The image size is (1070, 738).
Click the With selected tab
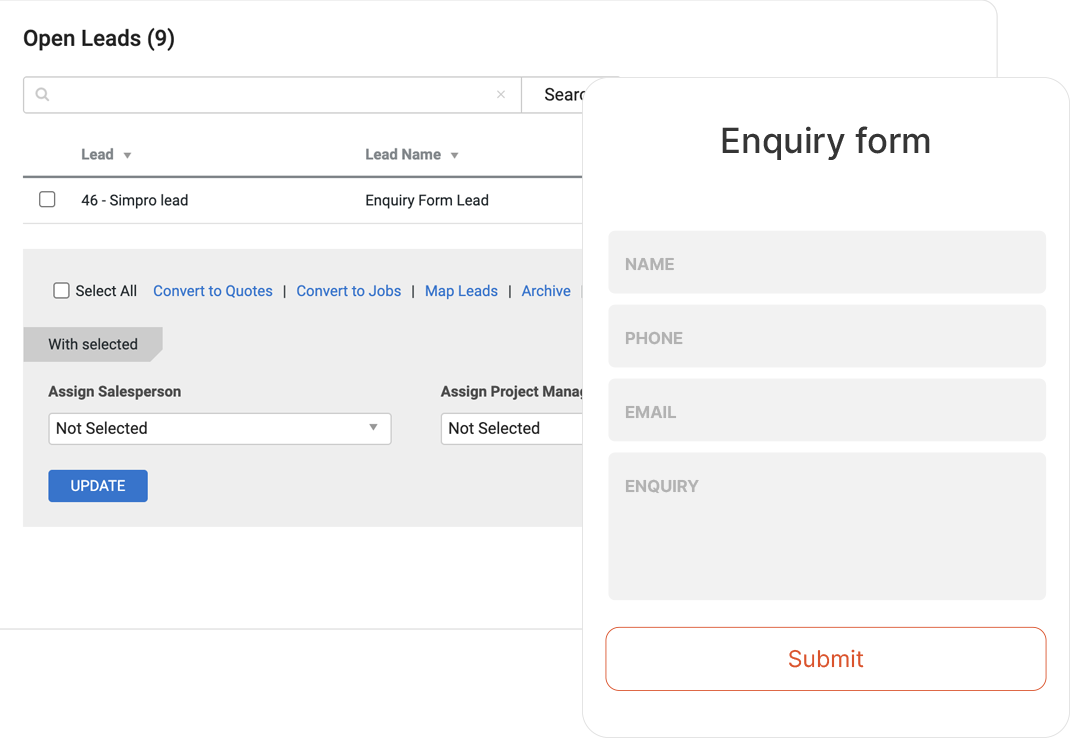coord(93,344)
